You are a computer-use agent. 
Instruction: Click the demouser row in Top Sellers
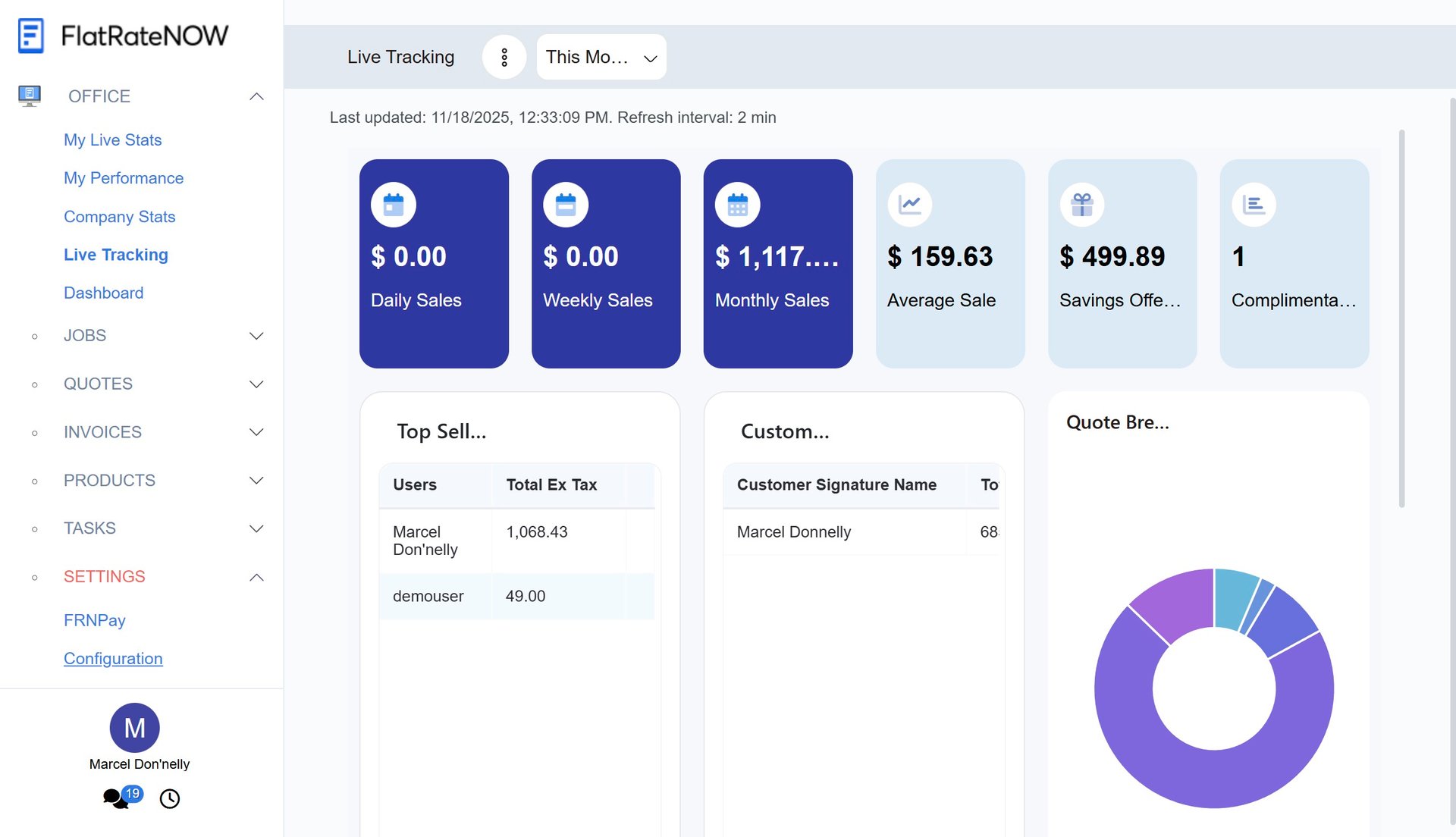428,597
